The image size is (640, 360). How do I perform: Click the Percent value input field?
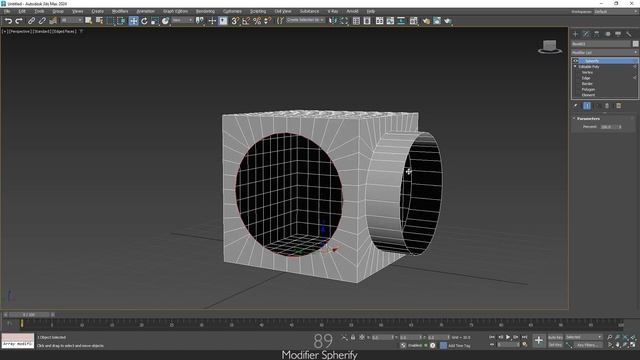[608, 127]
